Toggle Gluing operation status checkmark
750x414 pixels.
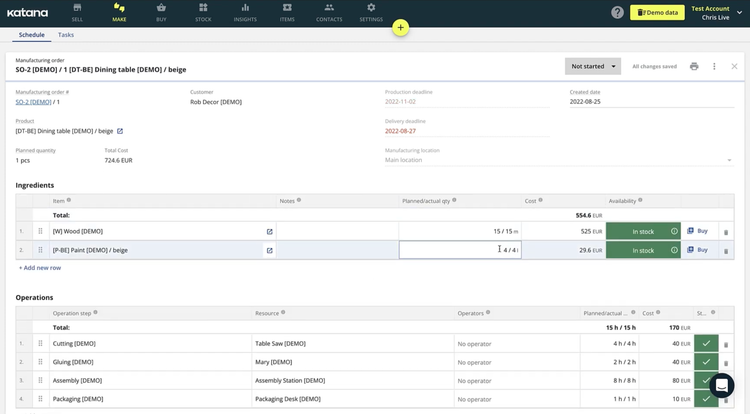click(x=706, y=362)
